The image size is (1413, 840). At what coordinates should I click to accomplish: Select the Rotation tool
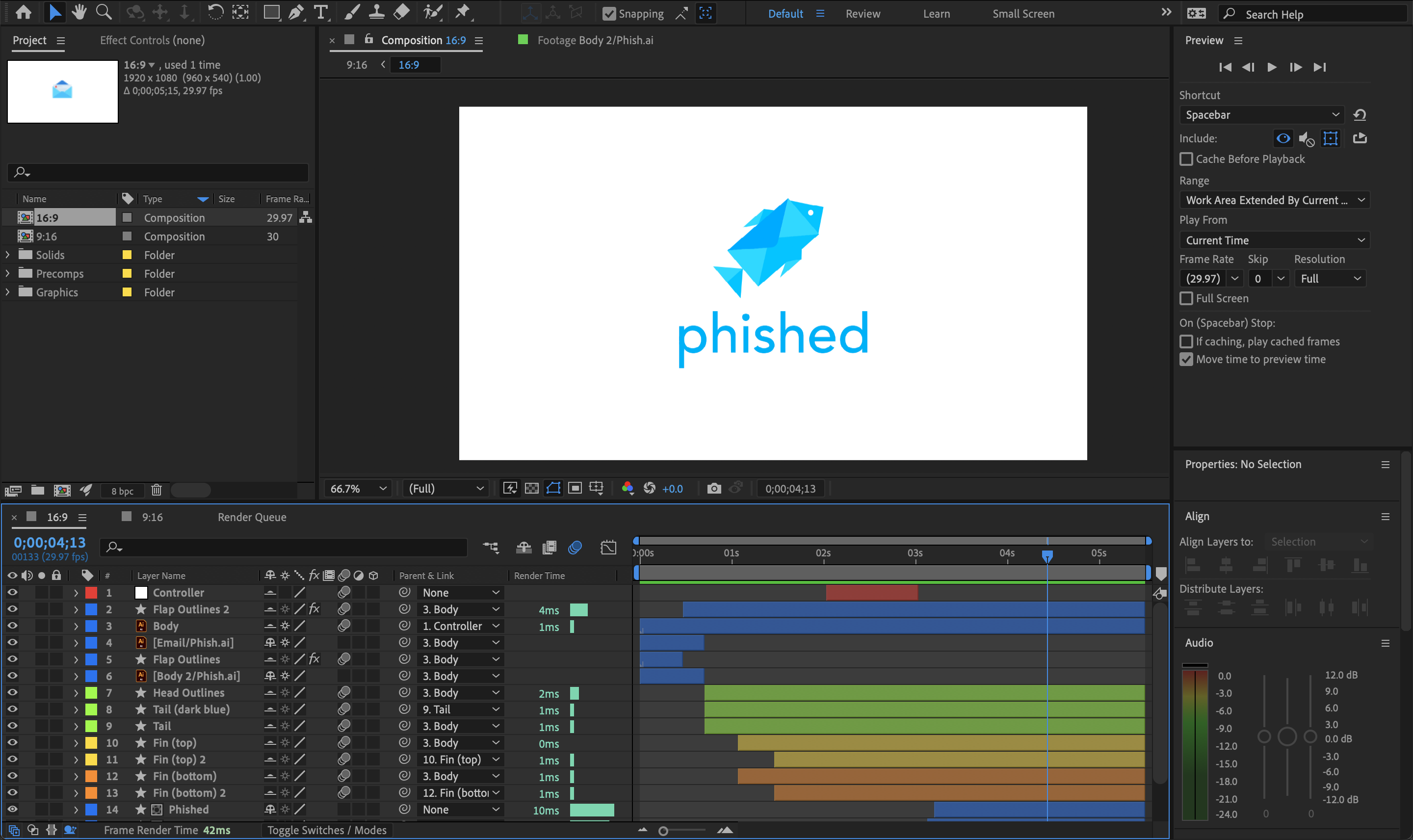[x=215, y=12]
